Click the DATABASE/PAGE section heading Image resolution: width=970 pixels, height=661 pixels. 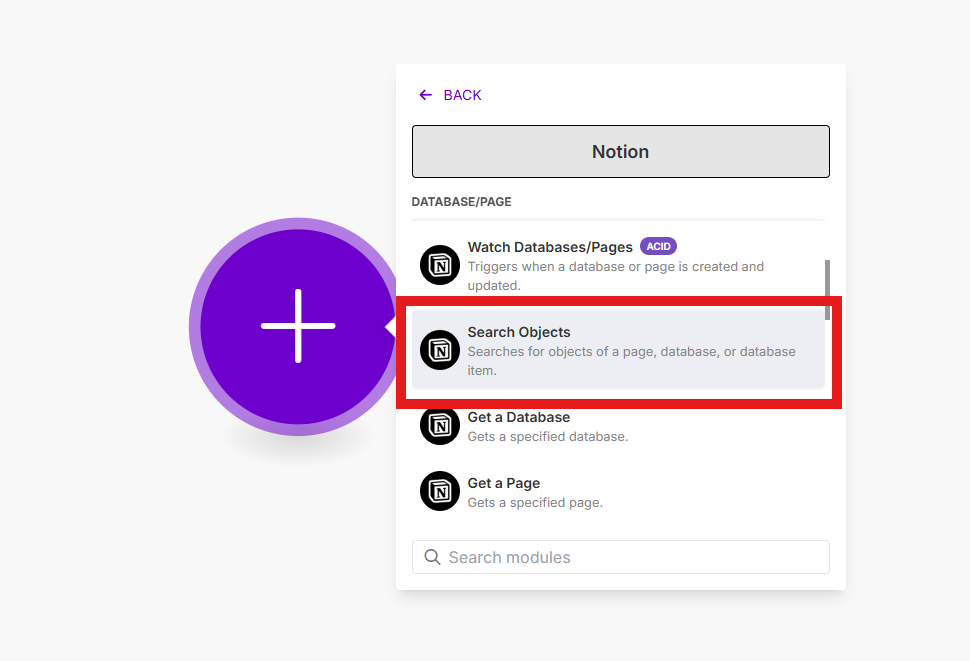click(461, 202)
